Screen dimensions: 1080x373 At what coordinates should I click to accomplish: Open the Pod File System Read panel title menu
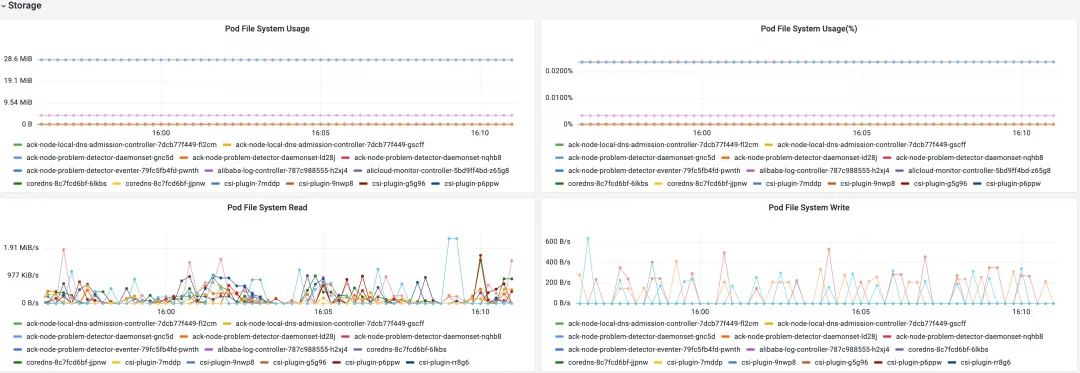[267, 206]
